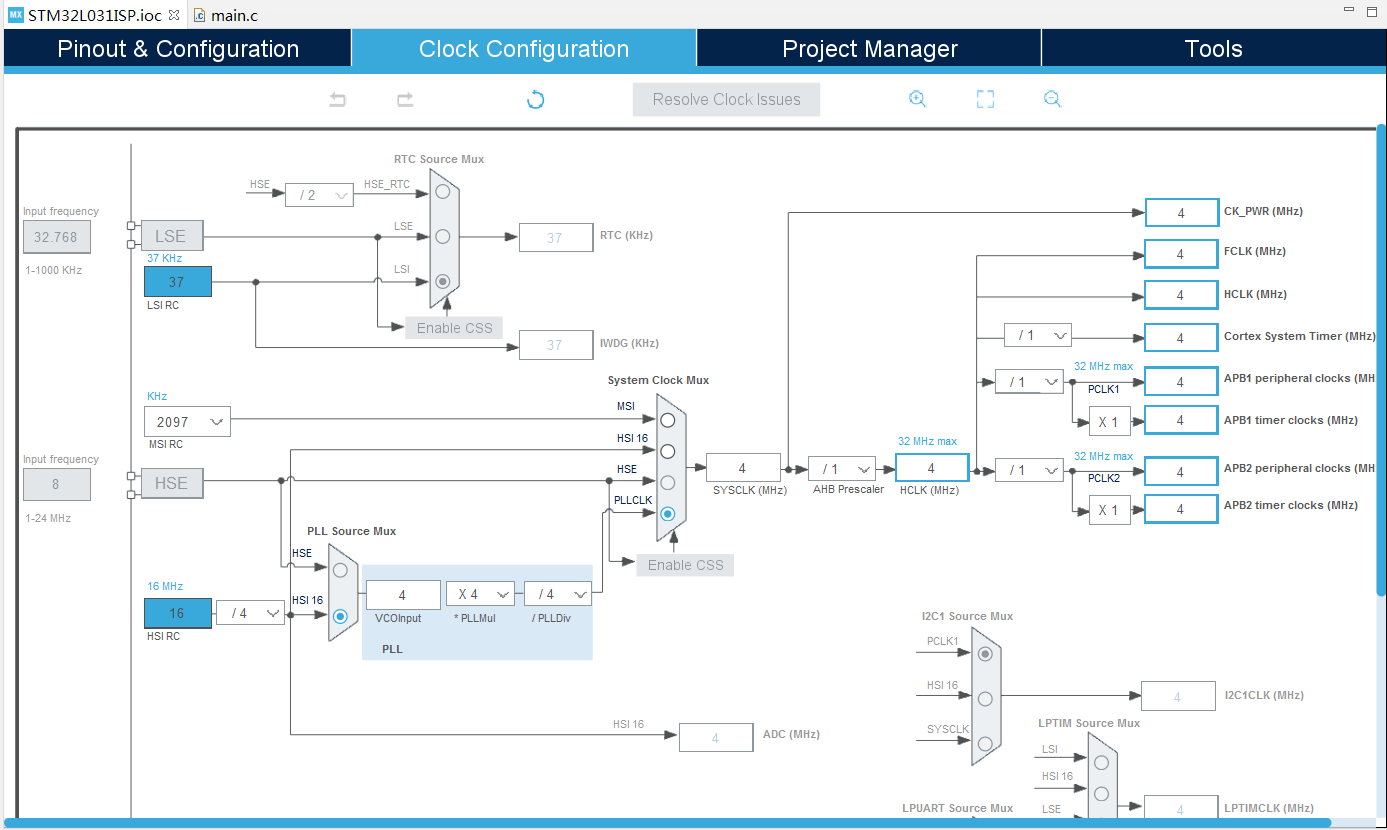The width and height of the screenshot is (1387, 830).
Task: Switch to Clock Configuration tab
Action: [524, 49]
